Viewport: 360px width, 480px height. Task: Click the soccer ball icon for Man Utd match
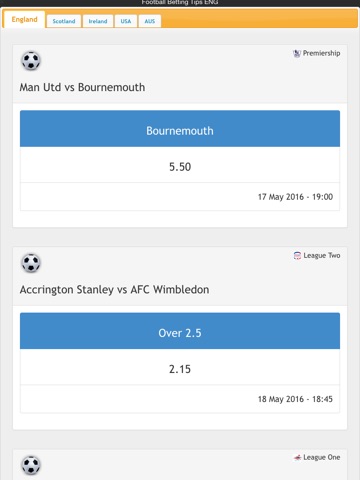point(31,61)
